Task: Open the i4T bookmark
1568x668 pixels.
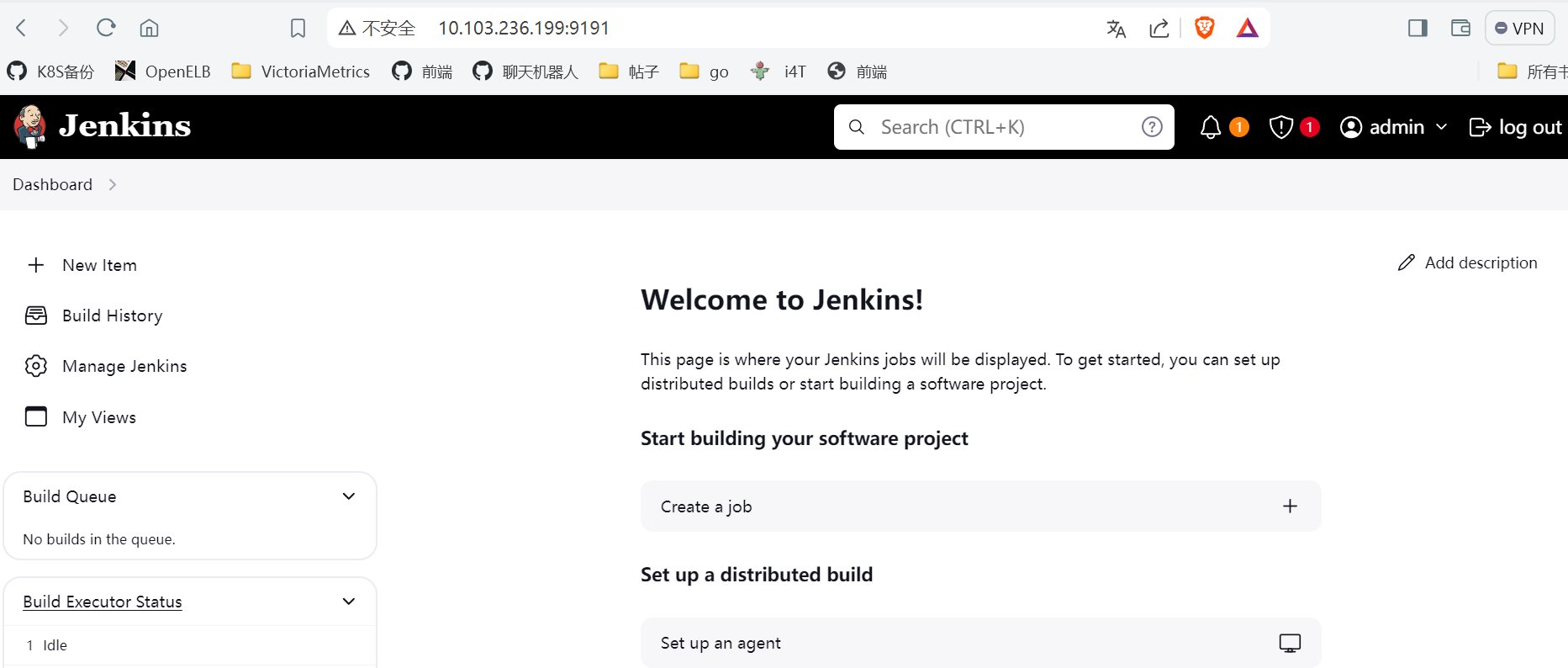Action: tap(779, 72)
